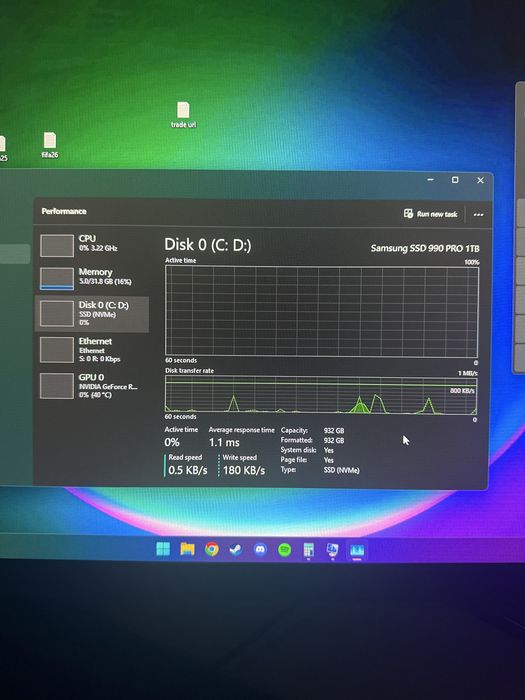This screenshot has width=525, height=700.
Task: Click the 'Read speed' label
Action: 185,457
